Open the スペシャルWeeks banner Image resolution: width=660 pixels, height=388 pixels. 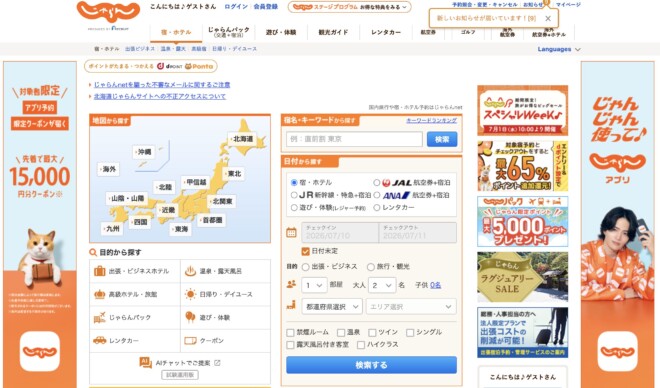coord(522,110)
